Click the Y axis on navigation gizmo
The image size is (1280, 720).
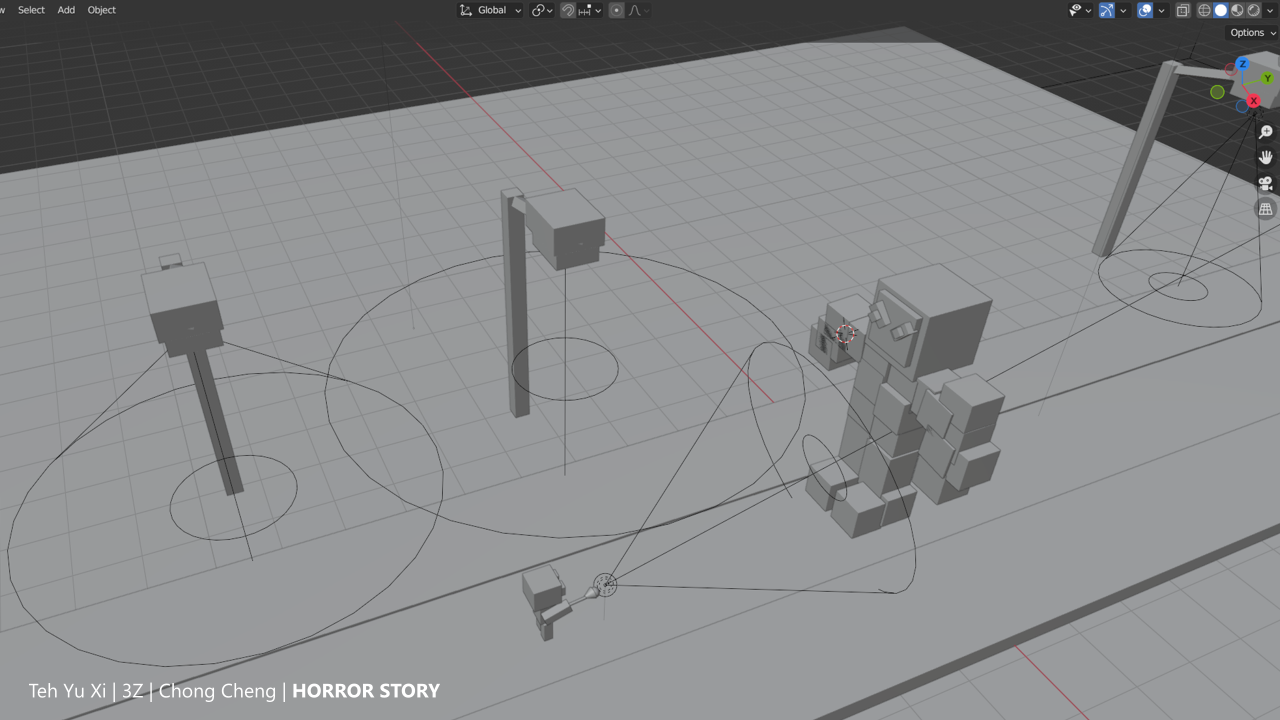point(1267,78)
